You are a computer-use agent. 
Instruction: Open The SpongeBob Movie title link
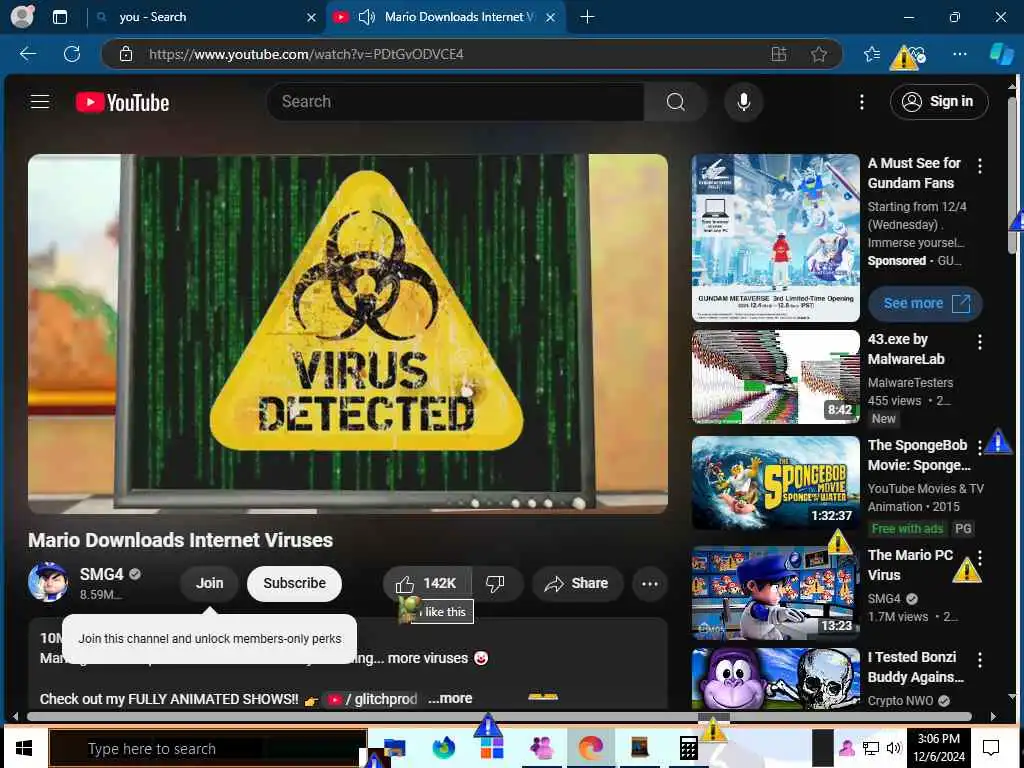click(920, 455)
